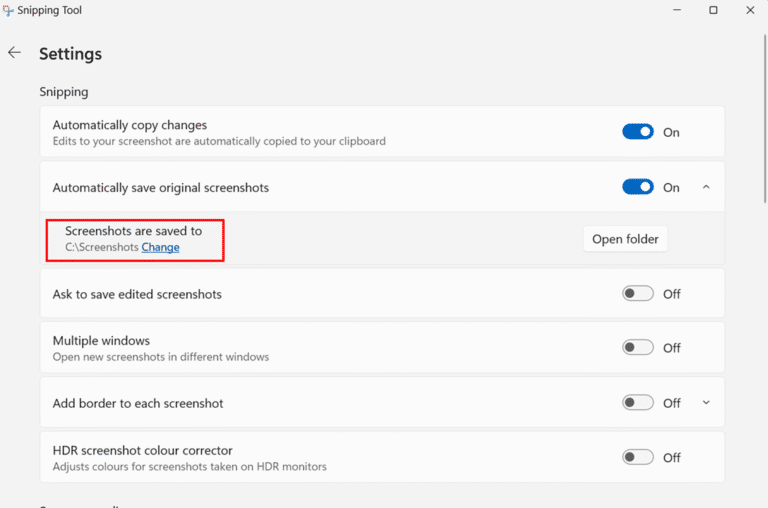Close the Snipping Tool window
This screenshot has width=768, height=508.
coord(750,10)
